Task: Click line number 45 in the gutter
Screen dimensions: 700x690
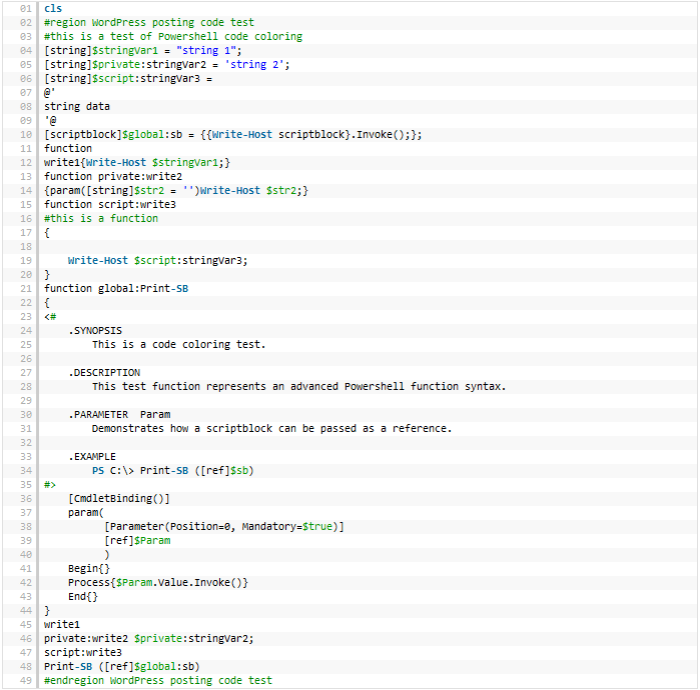Action: coord(26,624)
